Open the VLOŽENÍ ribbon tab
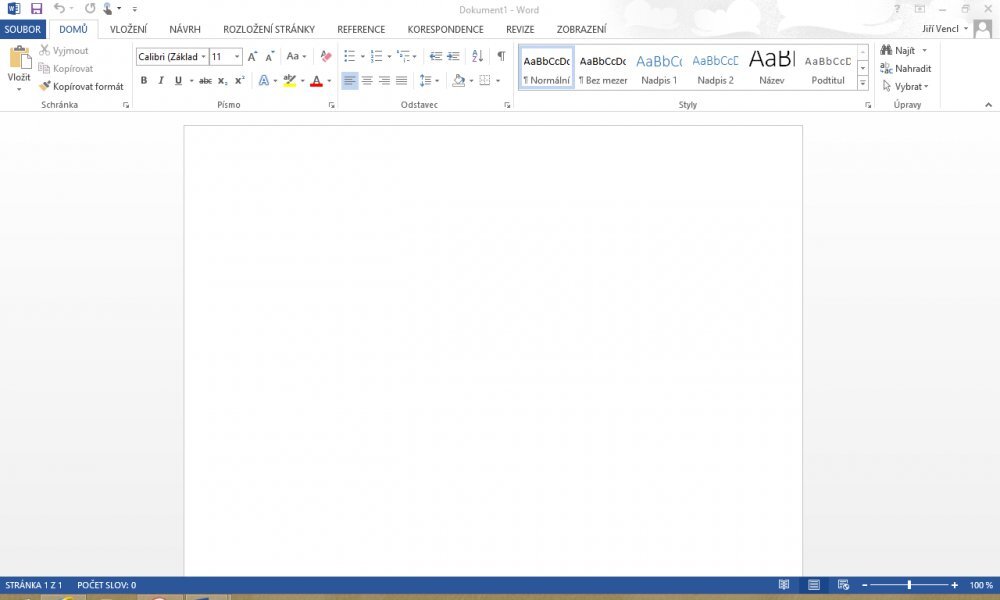This screenshot has width=1000, height=600. (x=128, y=30)
